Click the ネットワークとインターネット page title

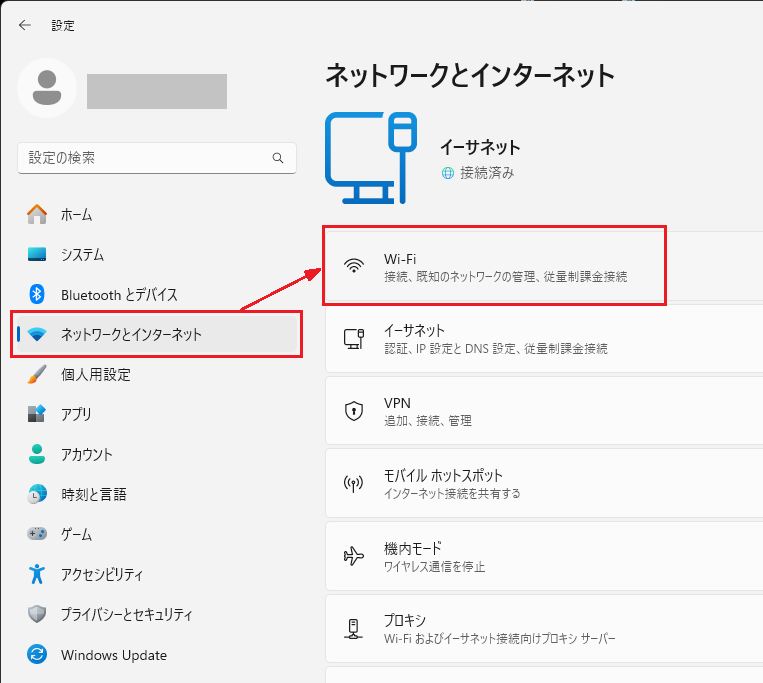470,76
